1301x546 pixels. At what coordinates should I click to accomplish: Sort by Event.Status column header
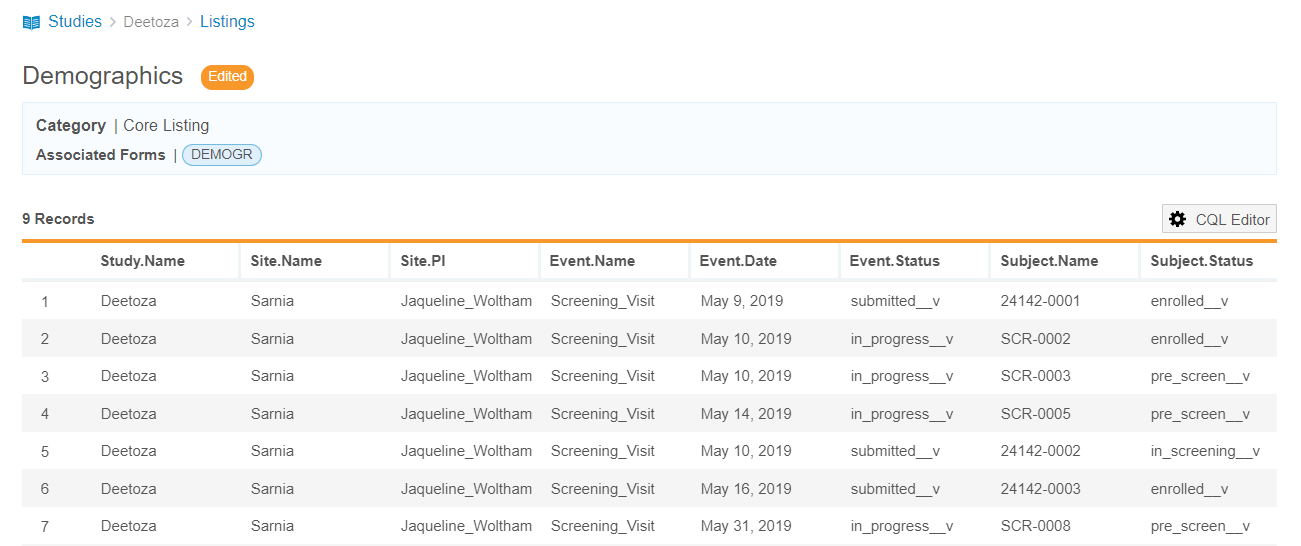(x=894, y=261)
